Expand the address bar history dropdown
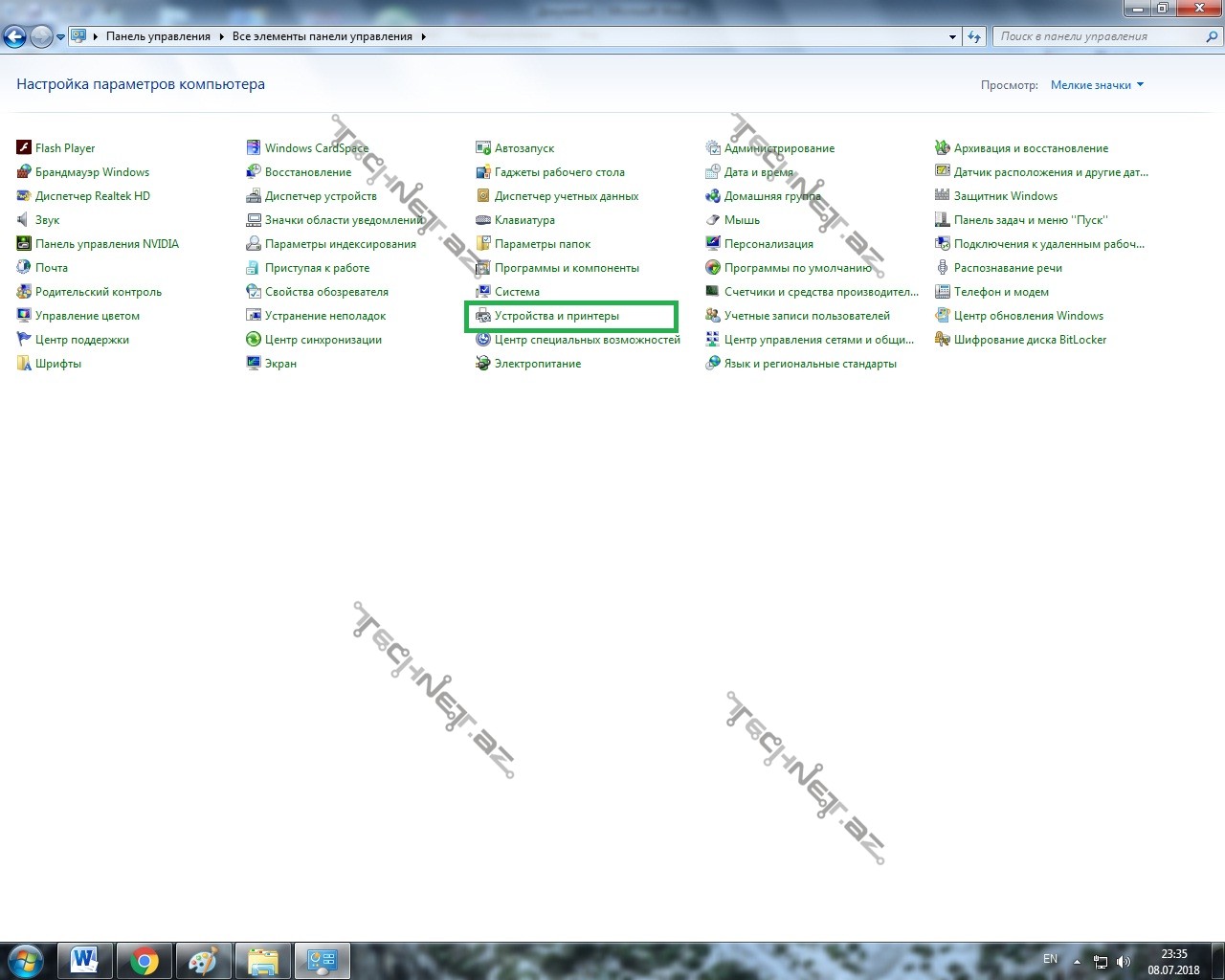Screen dimensions: 1225x980 [952, 36]
